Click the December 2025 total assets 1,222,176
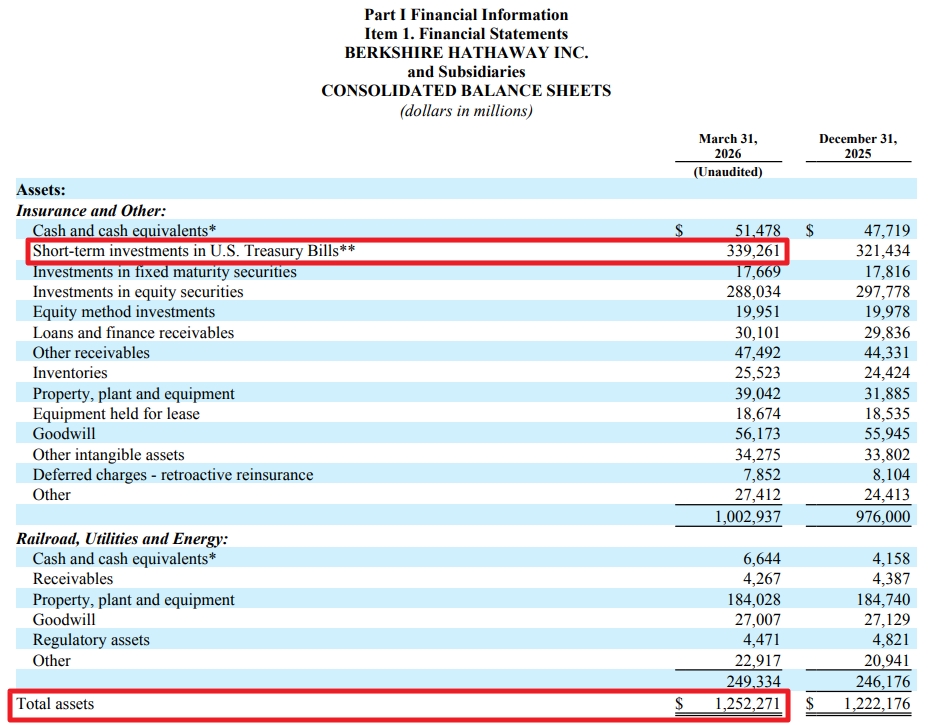Screen dimensions: 936x725 point(877,704)
